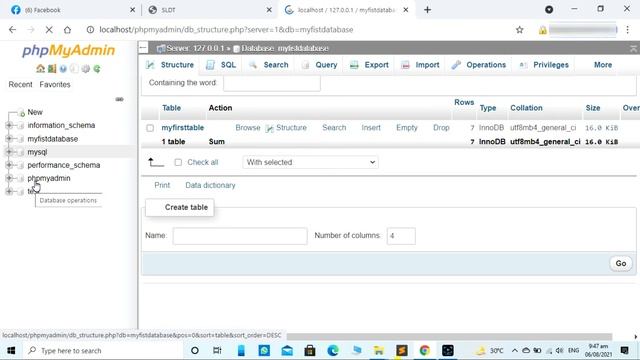Open the Query tab

click(x=320, y=65)
